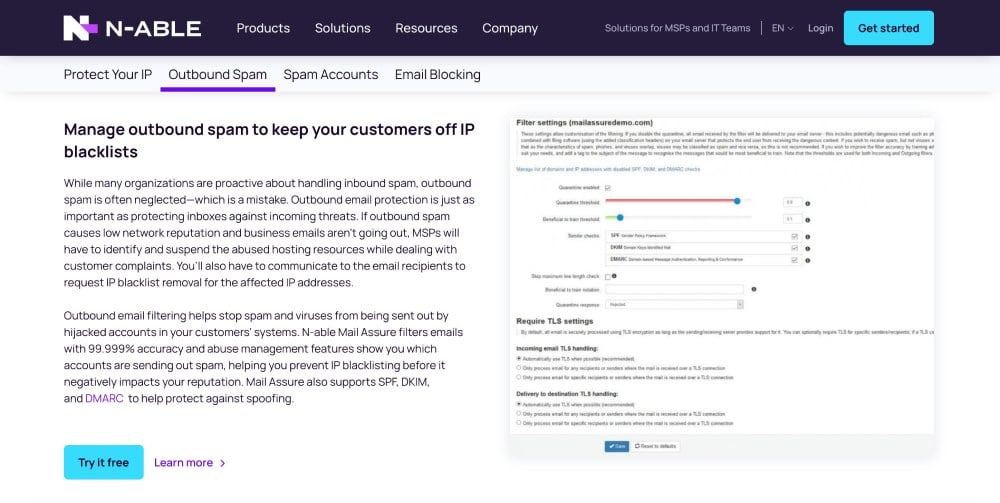
Task: Select Incoming 'any recipients or senders' TLS radio
Action: point(518,368)
